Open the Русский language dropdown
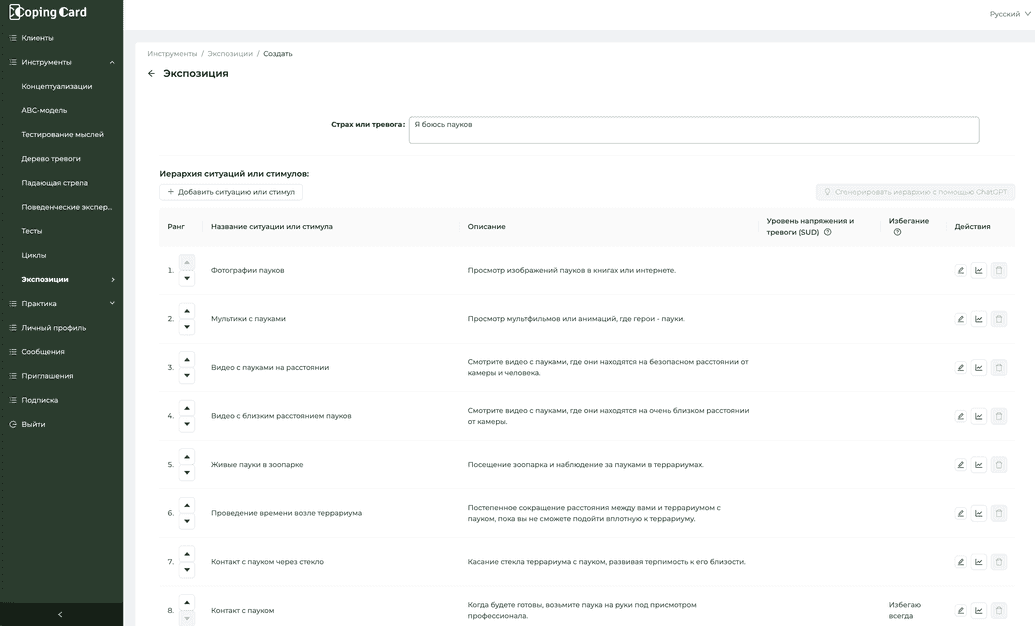Viewport: 1035px width, 626px height. click(1009, 14)
